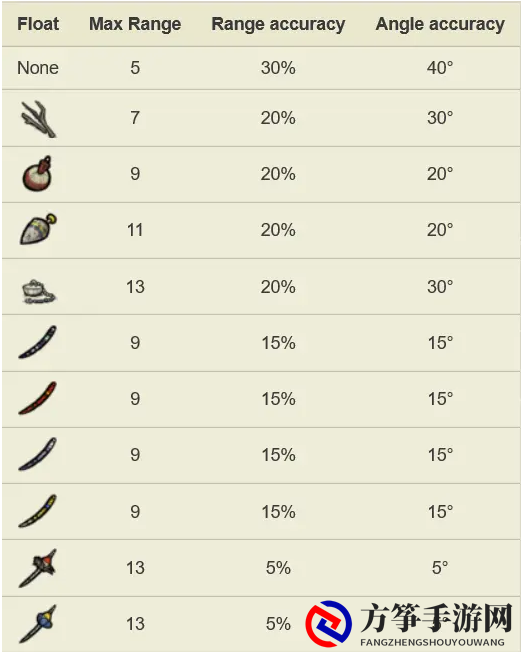The height and width of the screenshot is (653, 522).
Task: Select the None float row label
Action: pos(38,68)
